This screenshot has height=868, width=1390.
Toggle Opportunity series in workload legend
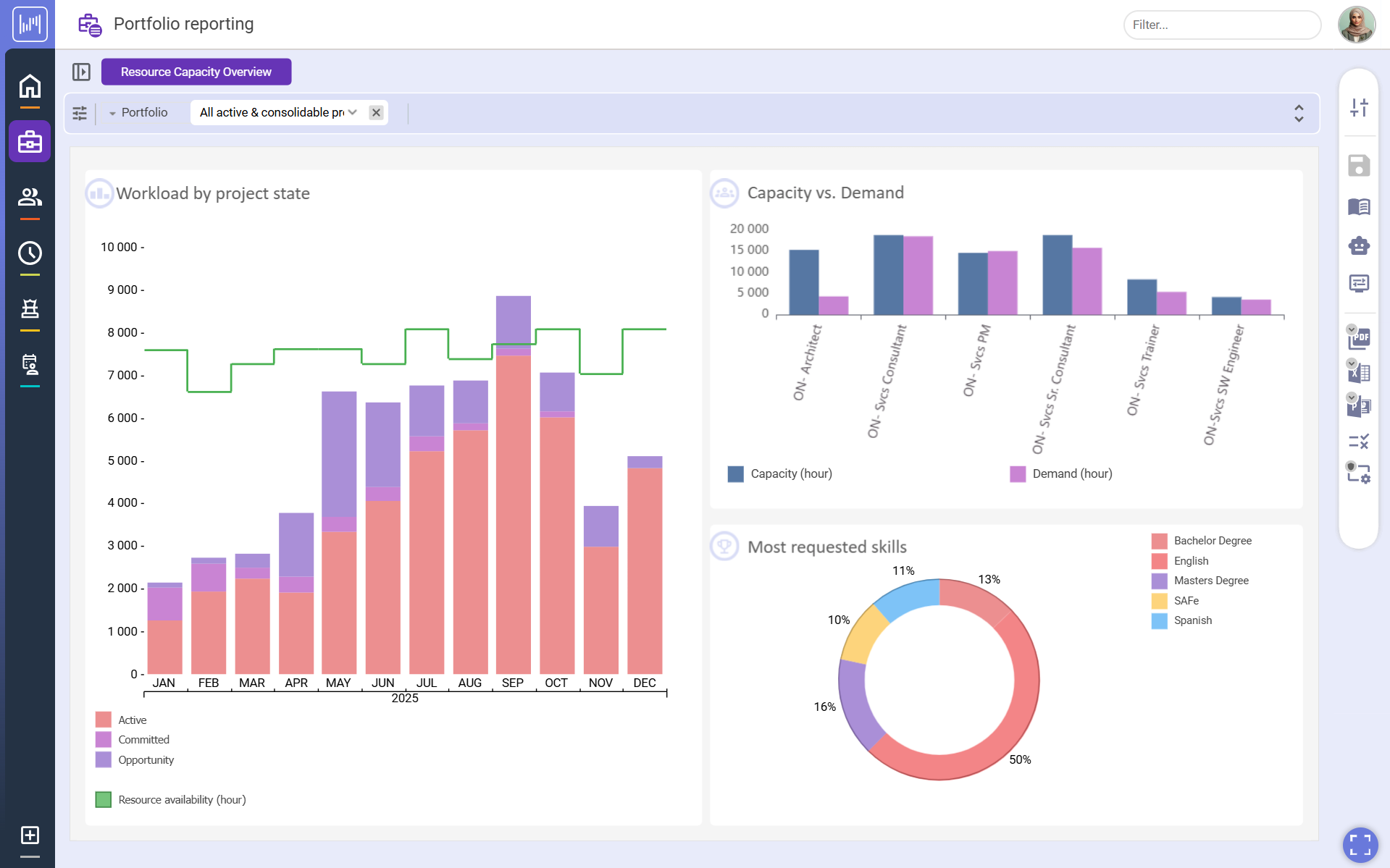coord(146,759)
